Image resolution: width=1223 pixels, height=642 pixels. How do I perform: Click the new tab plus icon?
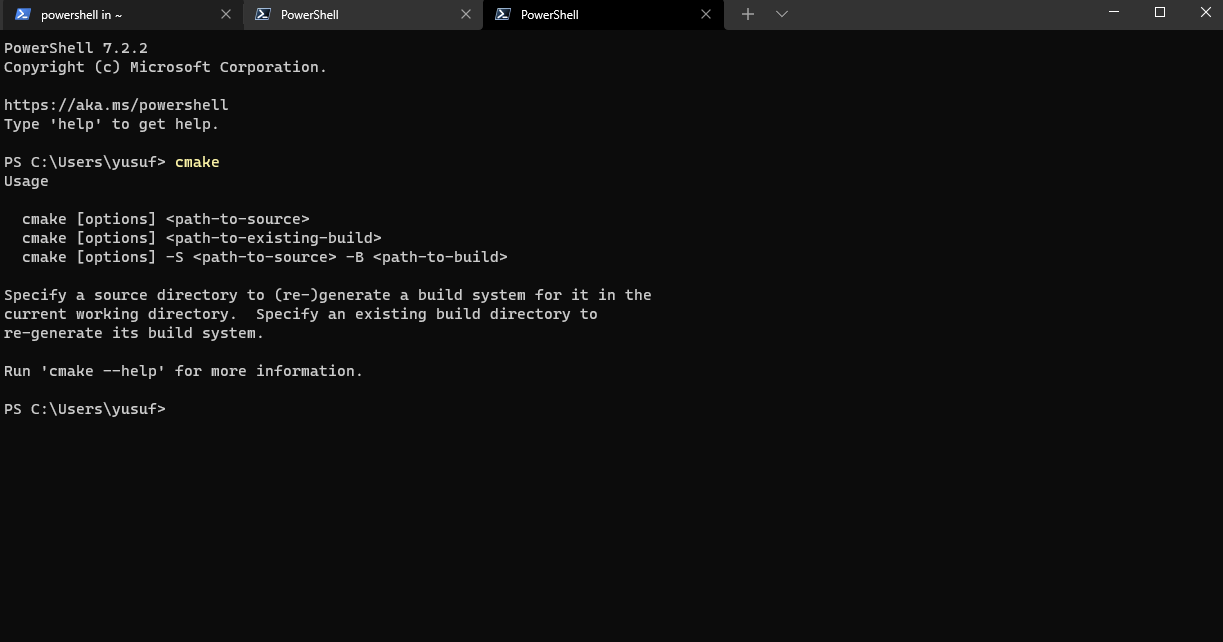click(x=748, y=15)
